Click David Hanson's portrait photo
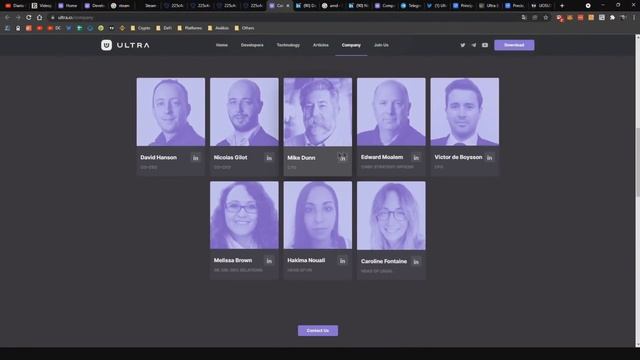The width and height of the screenshot is (640, 360). (x=171, y=112)
